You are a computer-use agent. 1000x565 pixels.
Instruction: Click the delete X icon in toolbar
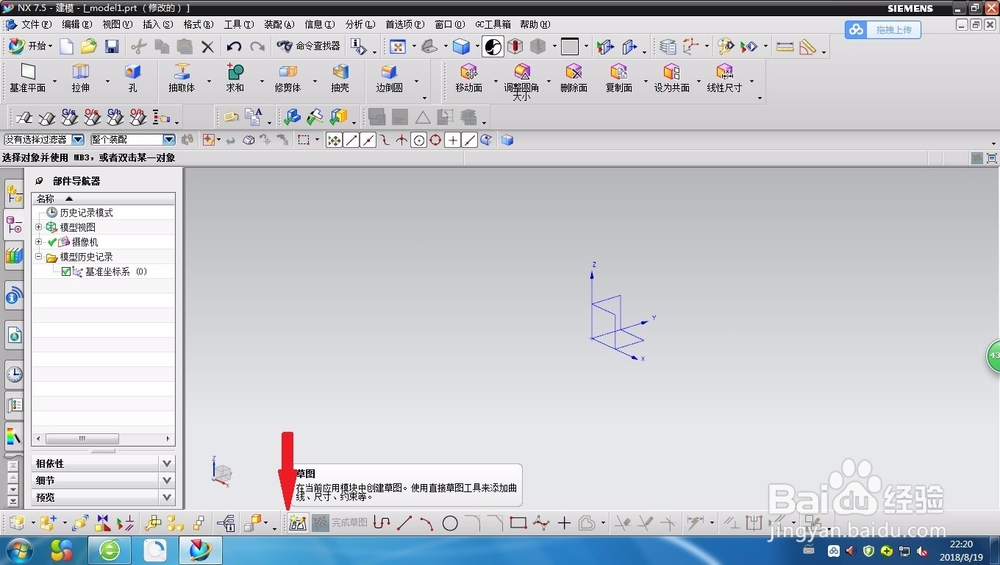pyautogui.click(x=207, y=46)
